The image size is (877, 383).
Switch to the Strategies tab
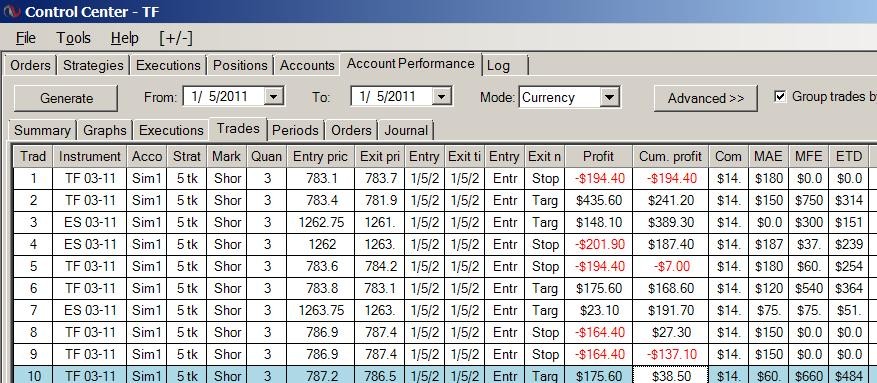(x=93, y=65)
